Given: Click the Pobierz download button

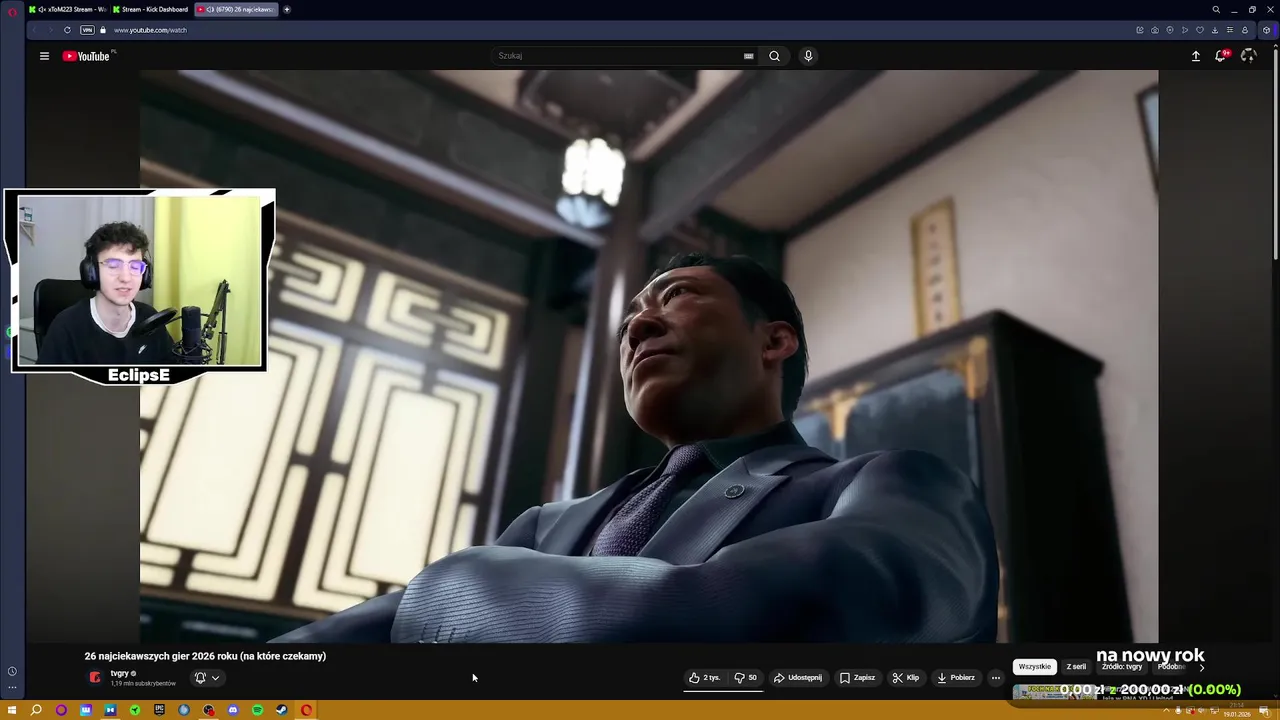Looking at the screenshot, I should tap(955, 678).
